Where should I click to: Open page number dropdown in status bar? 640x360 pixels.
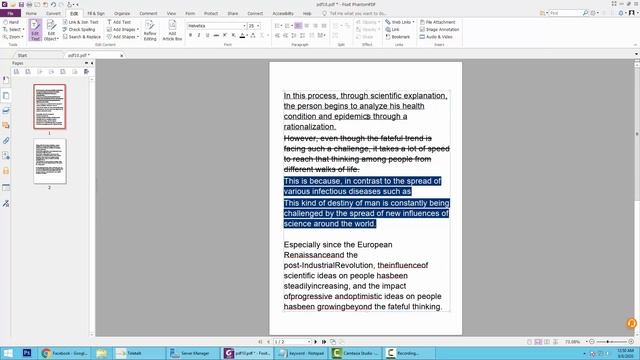coord(309,342)
